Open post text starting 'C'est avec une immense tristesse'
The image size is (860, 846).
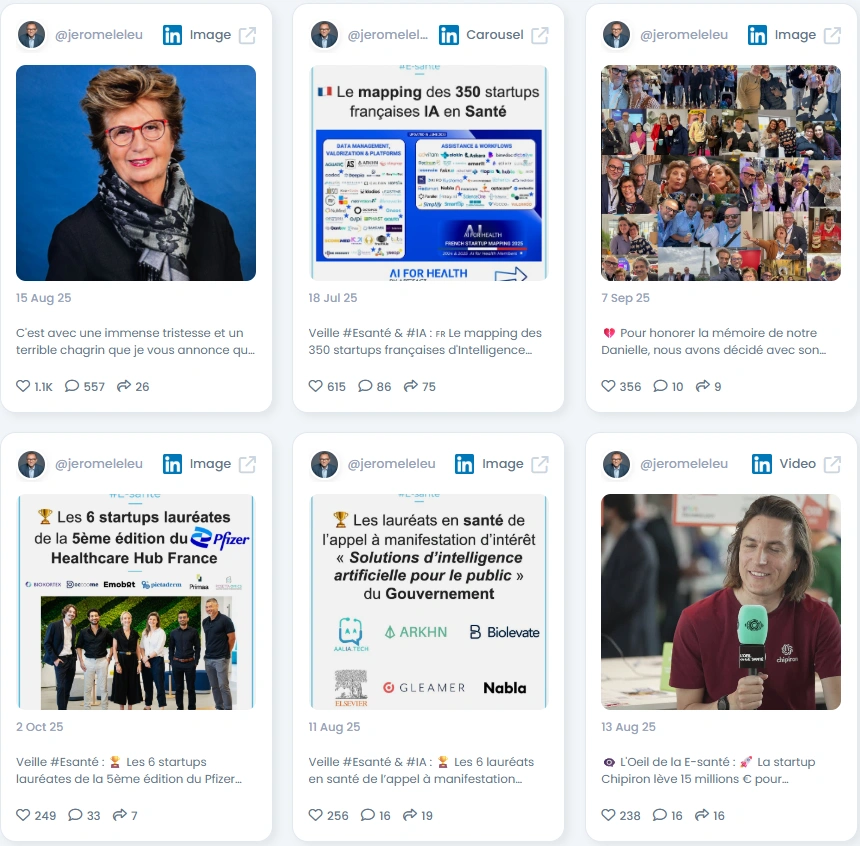coord(135,341)
